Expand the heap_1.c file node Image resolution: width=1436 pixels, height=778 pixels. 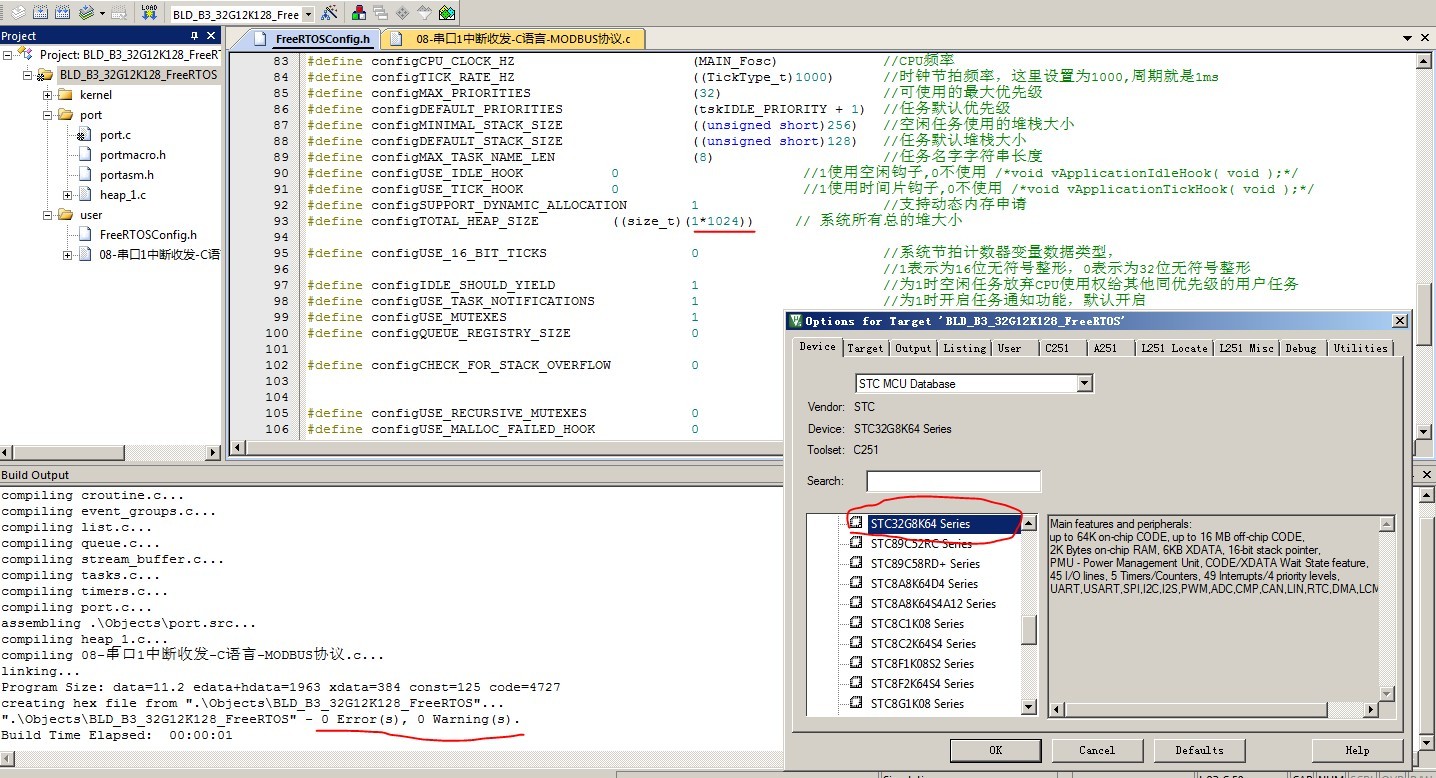coord(68,194)
